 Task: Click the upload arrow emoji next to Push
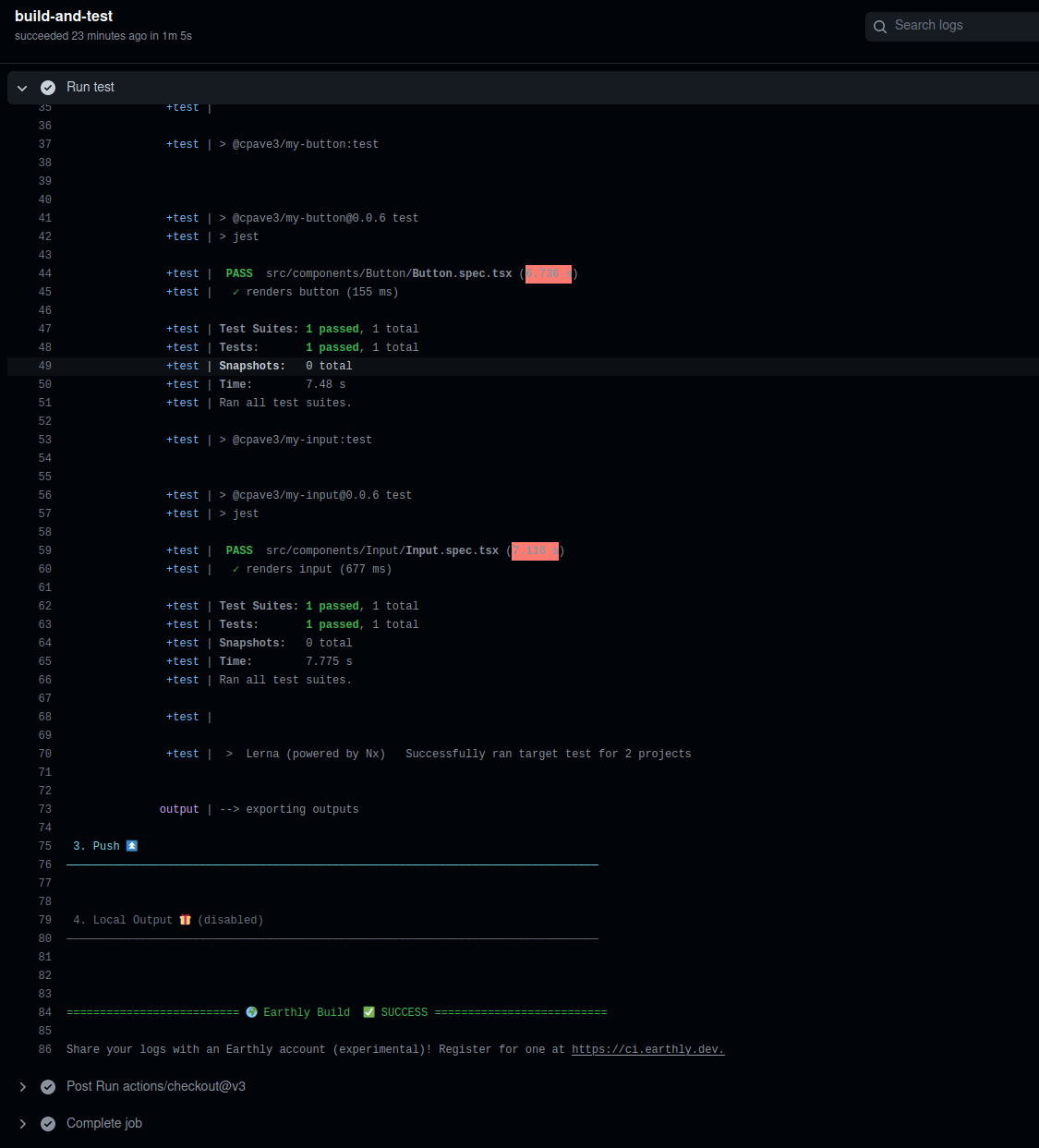click(x=131, y=846)
